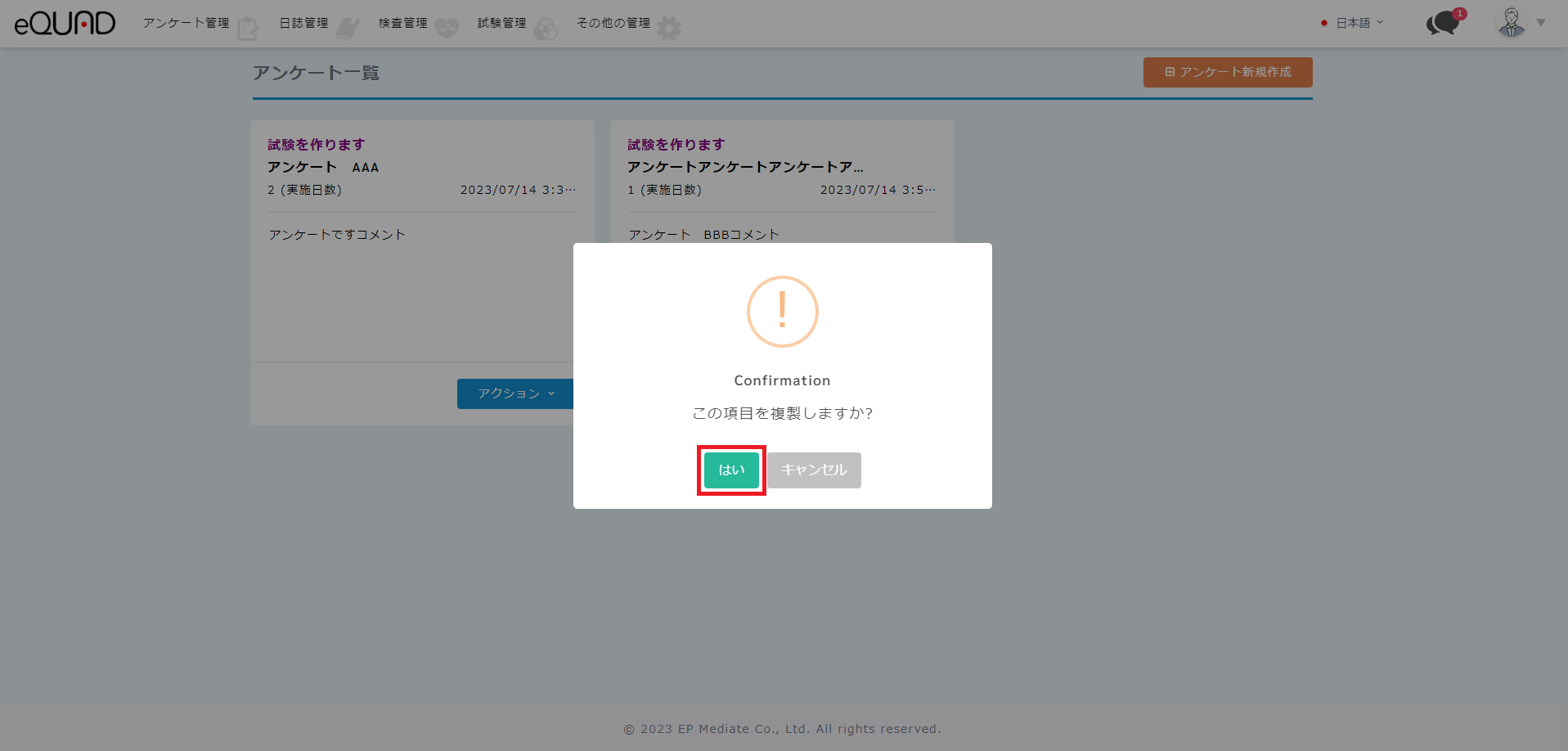Open the 日本語 language dropdown

point(1352,23)
